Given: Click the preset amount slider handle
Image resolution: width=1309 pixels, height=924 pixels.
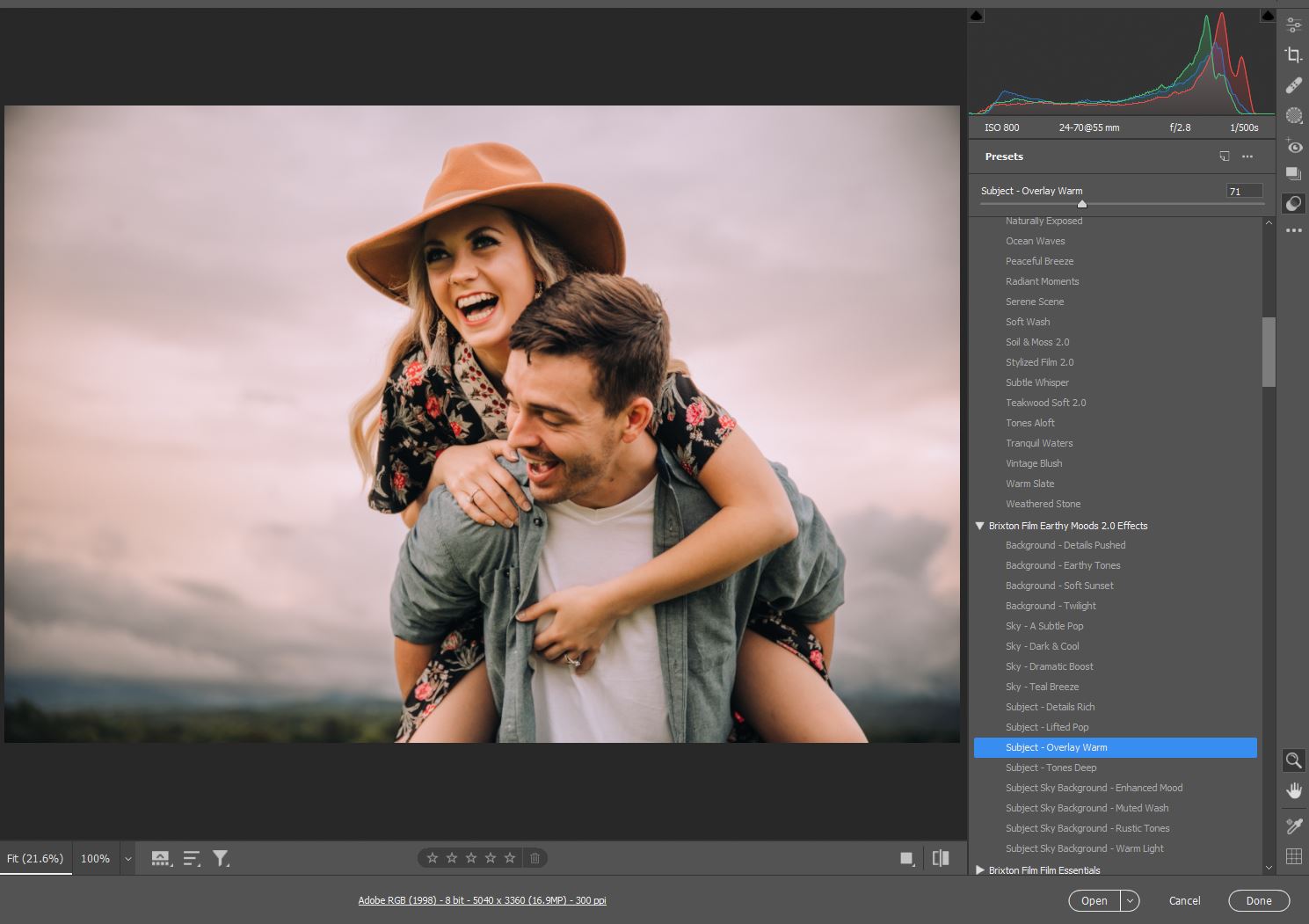Looking at the screenshot, I should tap(1081, 204).
